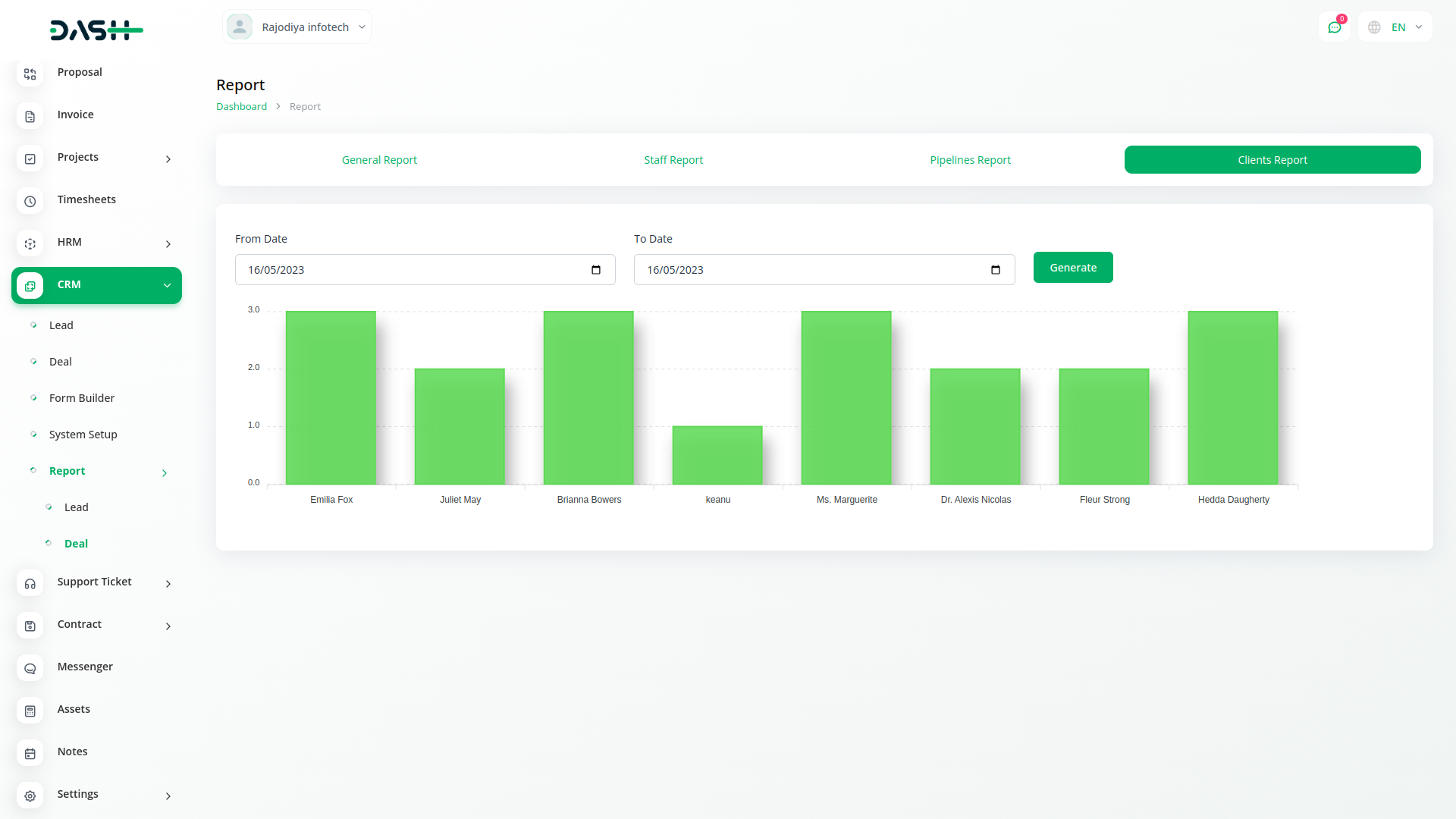Select Form Builder under CRM
This screenshot has width=1456, height=819.
pos(82,398)
